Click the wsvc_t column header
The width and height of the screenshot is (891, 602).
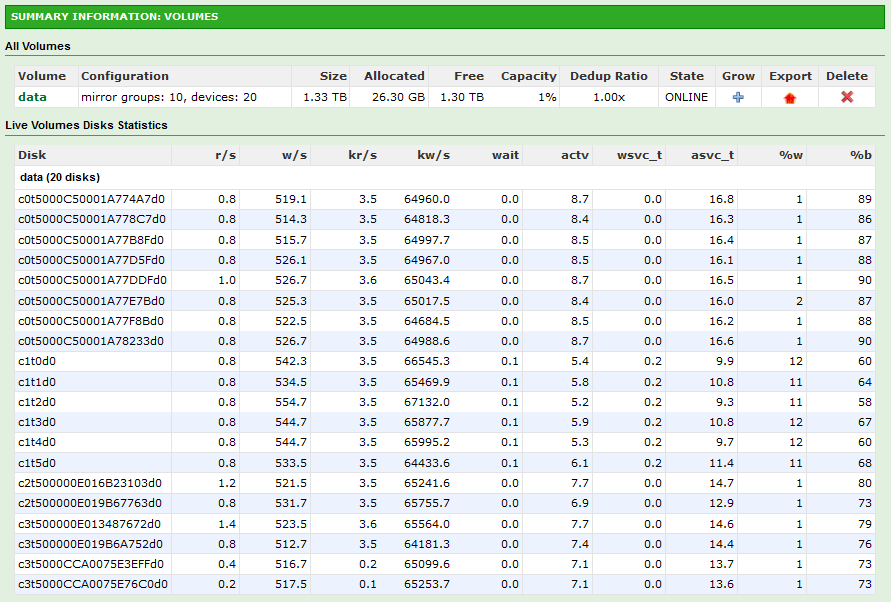pos(639,155)
